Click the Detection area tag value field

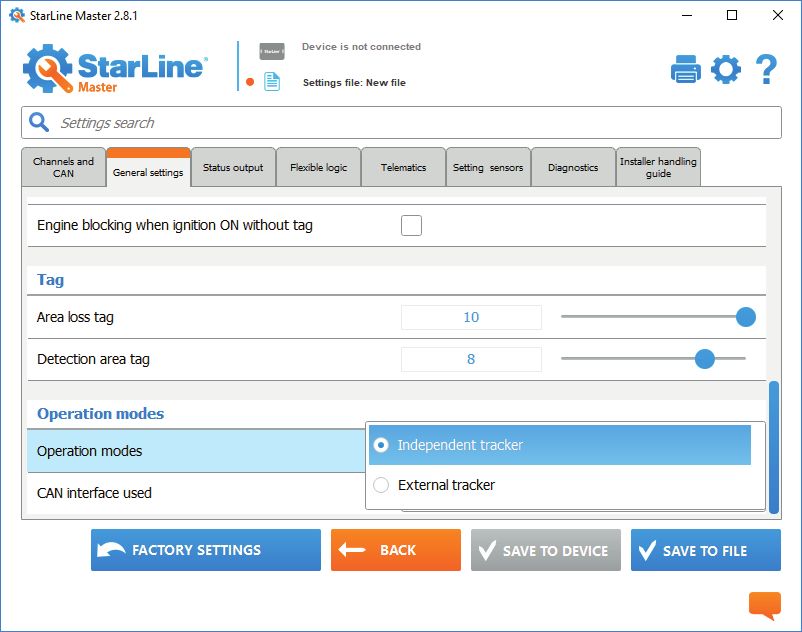pyautogui.click(x=471, y=359)
